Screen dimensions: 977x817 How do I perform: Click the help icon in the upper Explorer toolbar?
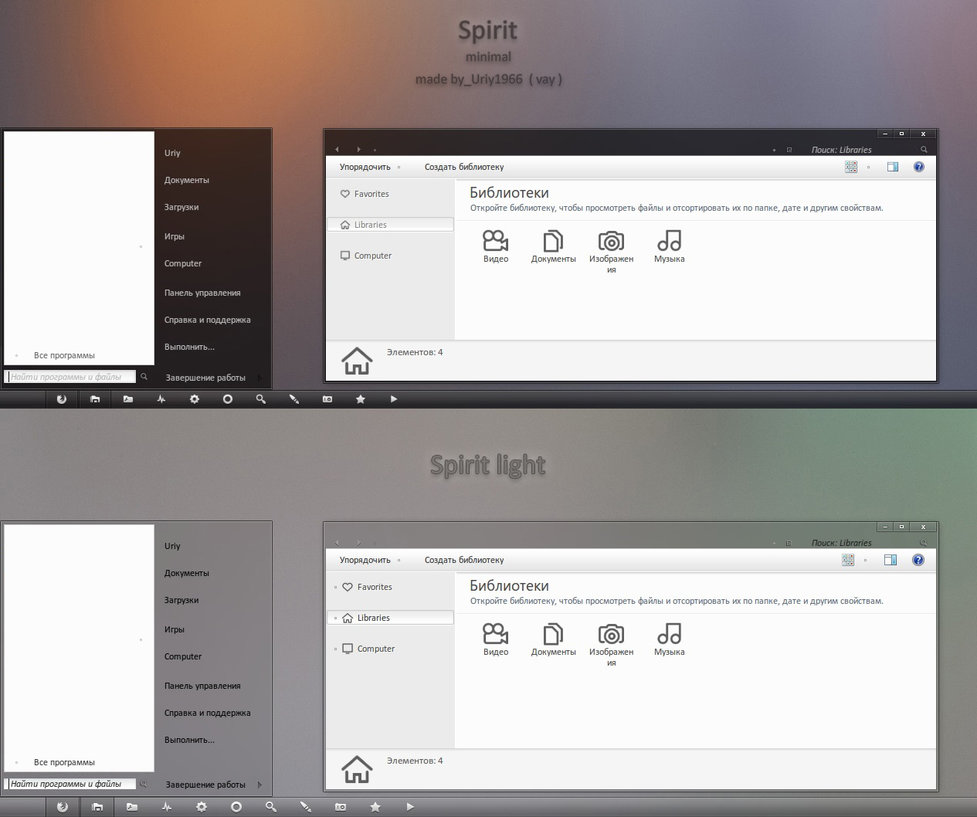pos(919,167)
